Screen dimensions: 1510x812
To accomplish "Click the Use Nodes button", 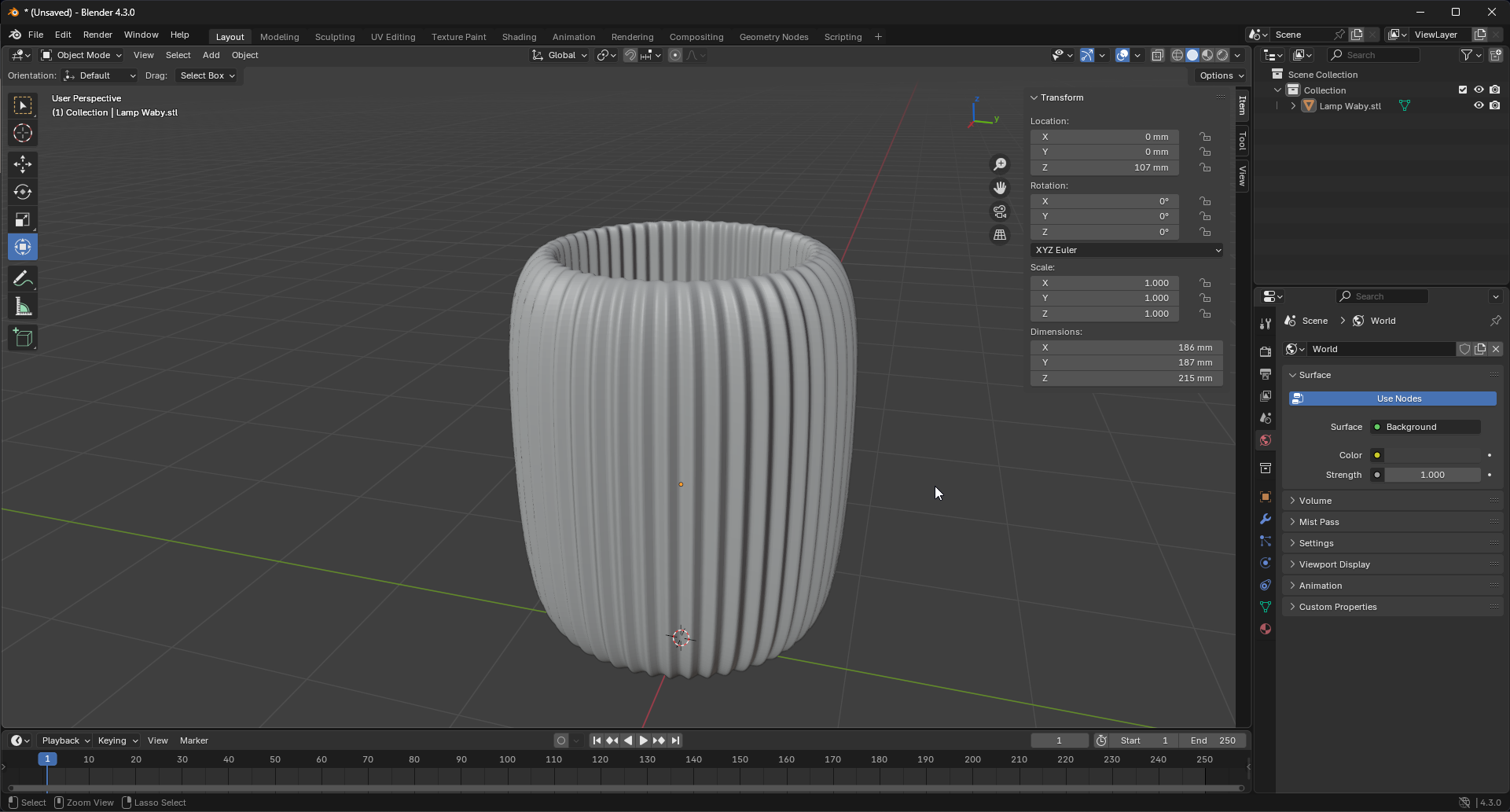I will 1393,399.
